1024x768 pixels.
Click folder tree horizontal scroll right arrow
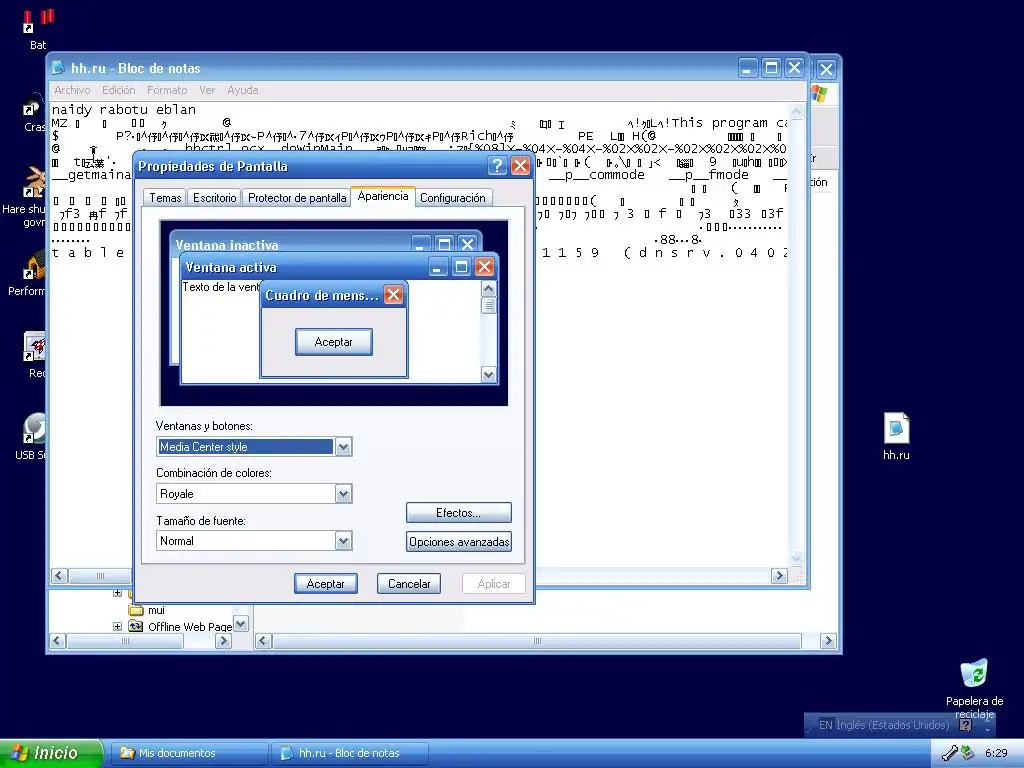pyautogui.click(x=223, y=641)
